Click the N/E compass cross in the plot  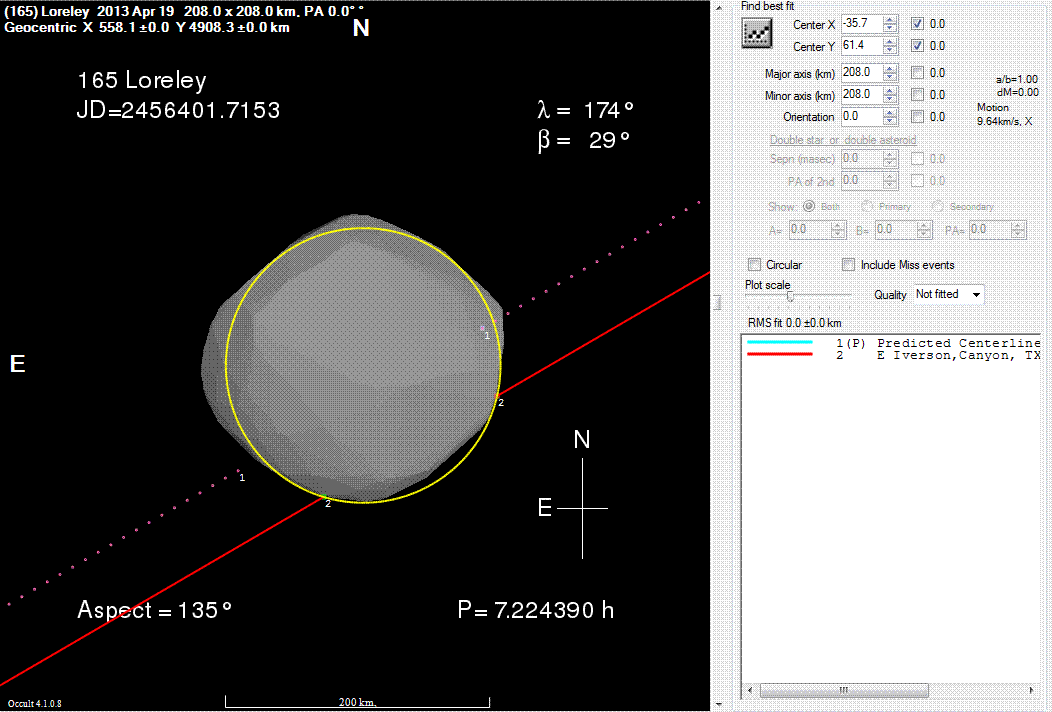click(582, 508)
